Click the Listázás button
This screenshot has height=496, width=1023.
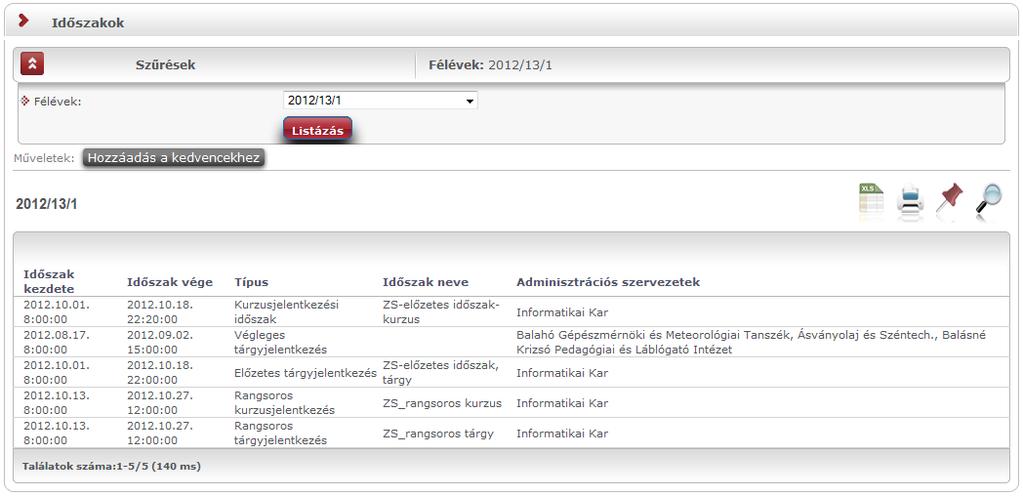(318, 131)
